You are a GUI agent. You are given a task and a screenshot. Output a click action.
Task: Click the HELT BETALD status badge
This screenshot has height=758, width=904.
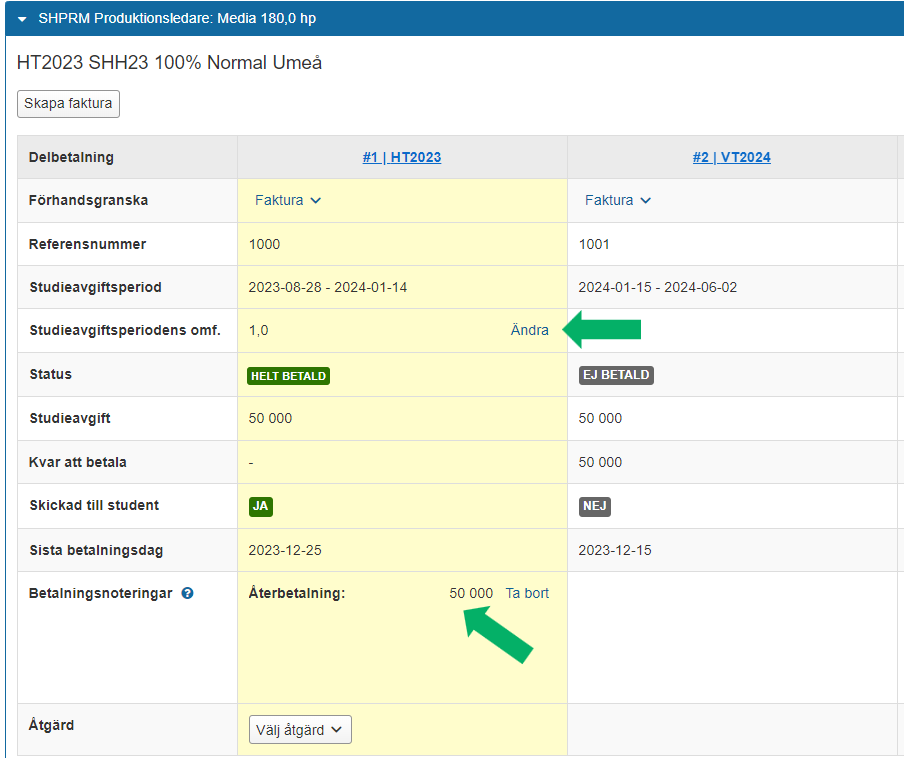288,376
